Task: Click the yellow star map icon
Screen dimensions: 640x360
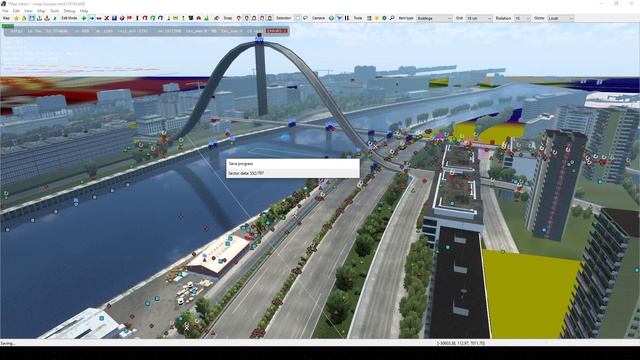Action: [x=16, y=18]
